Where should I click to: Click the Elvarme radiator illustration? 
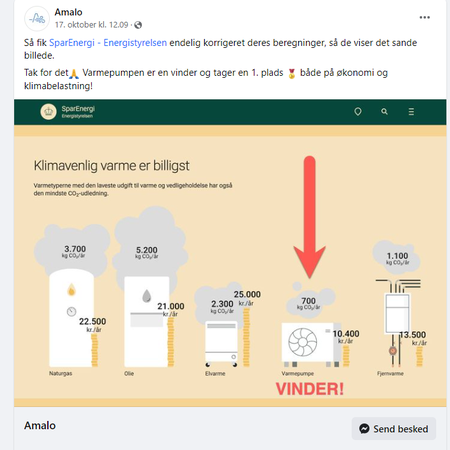click(221, 343)
